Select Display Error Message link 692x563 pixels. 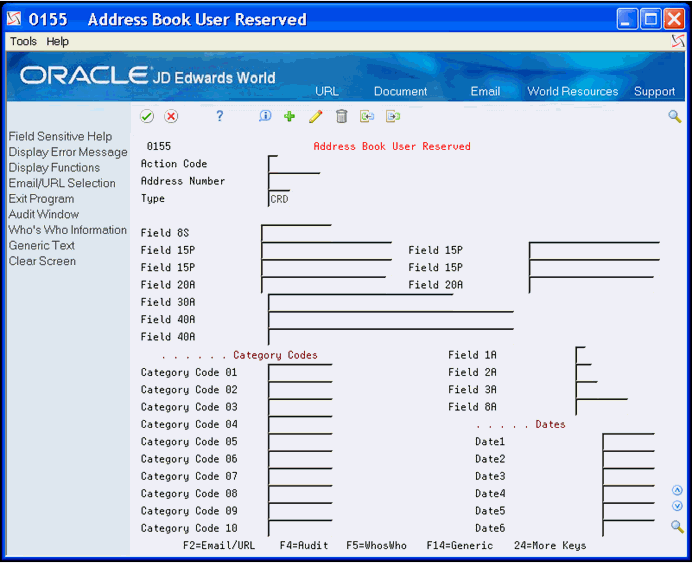click(x=68, y=152)
